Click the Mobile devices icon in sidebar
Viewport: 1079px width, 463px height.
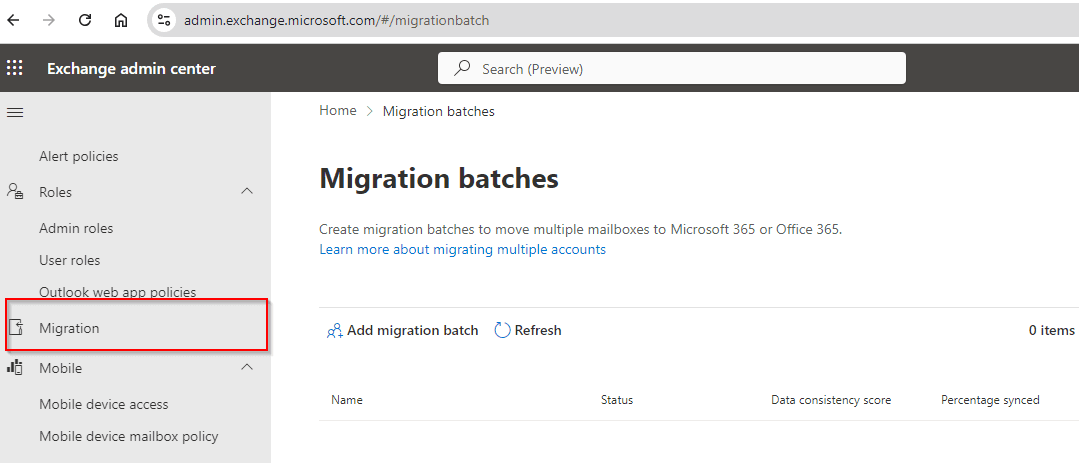click(15, 368)
